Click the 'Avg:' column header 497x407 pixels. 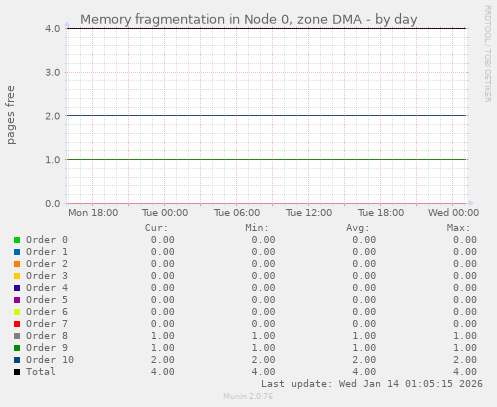(358, 228)
